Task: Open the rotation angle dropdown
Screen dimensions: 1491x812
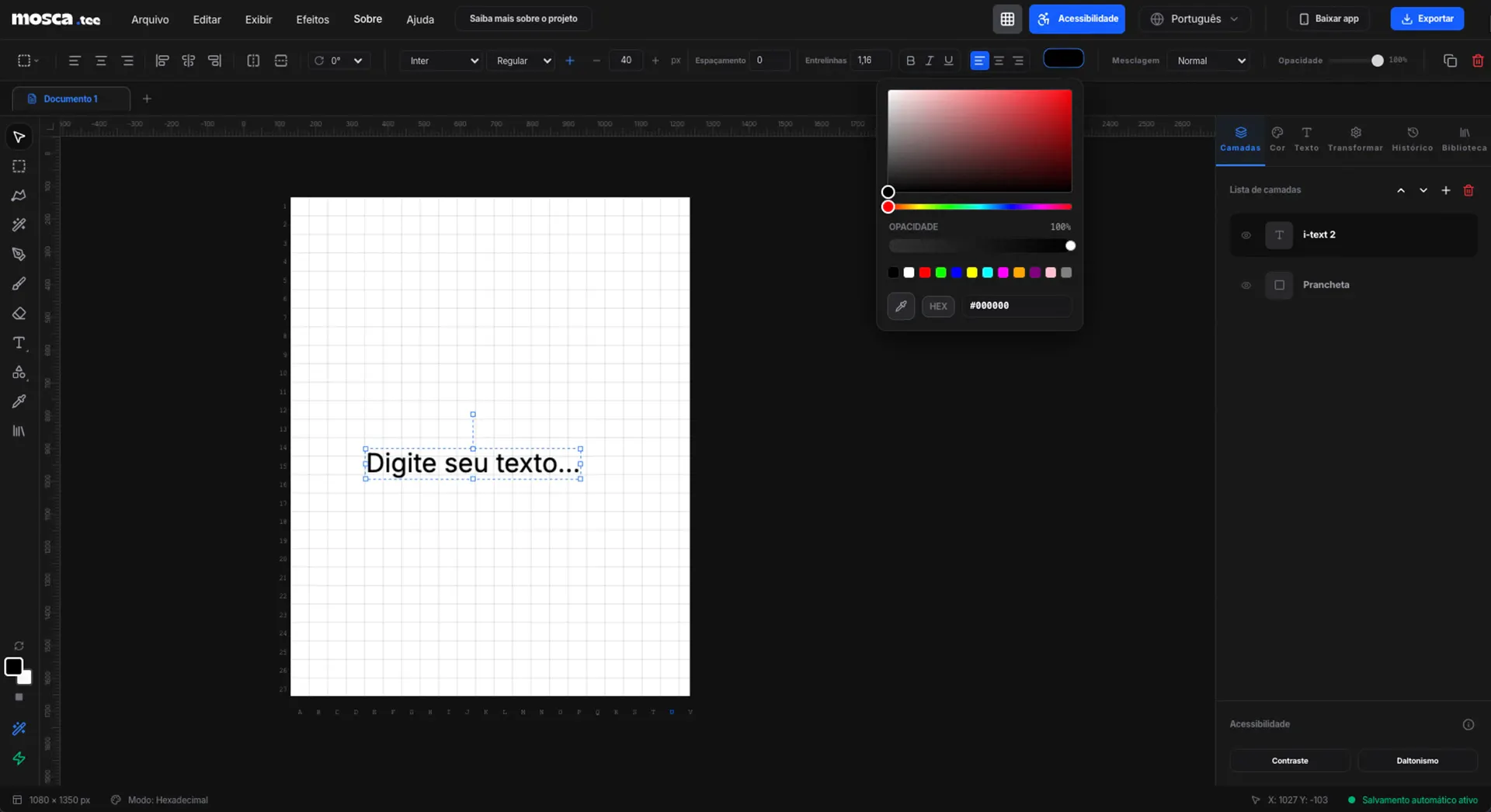Action: point(339,61)
